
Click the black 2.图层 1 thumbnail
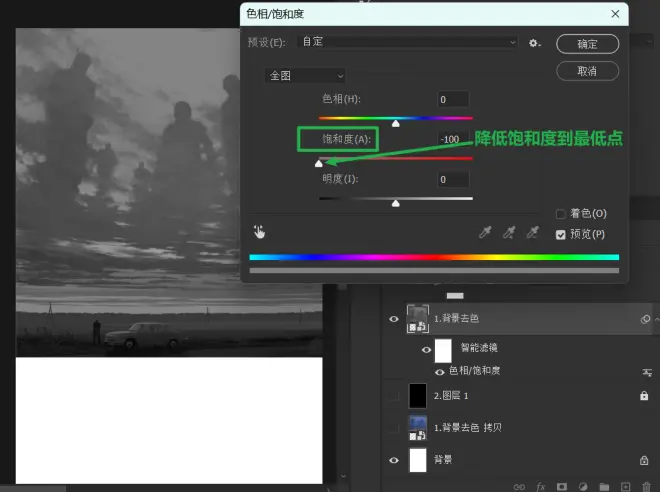[x=418, y=396]
